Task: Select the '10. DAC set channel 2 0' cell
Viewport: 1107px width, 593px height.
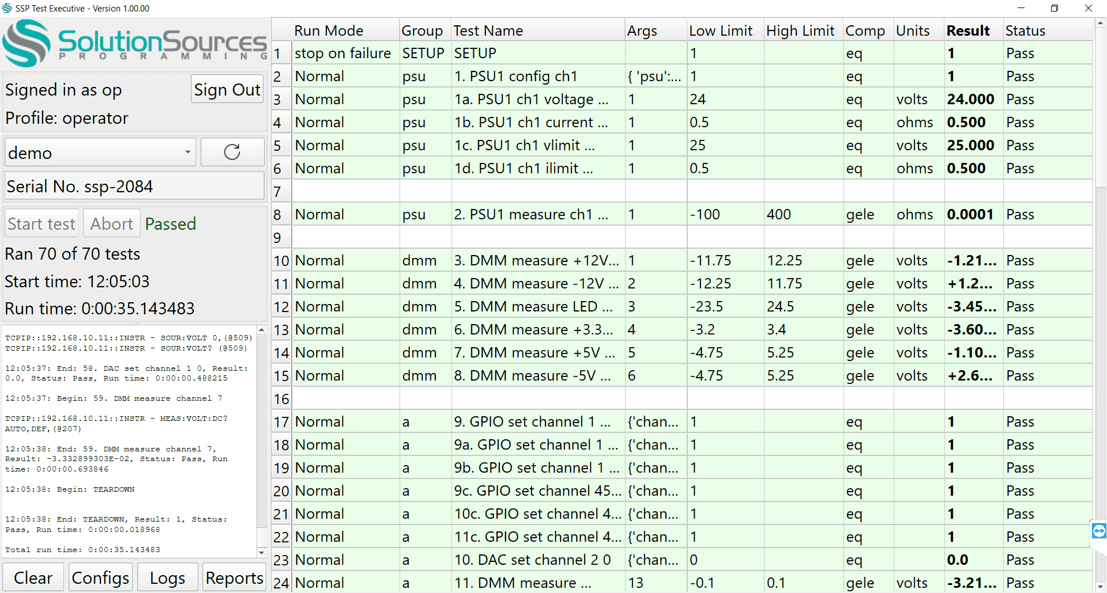Action: (538, 560)
